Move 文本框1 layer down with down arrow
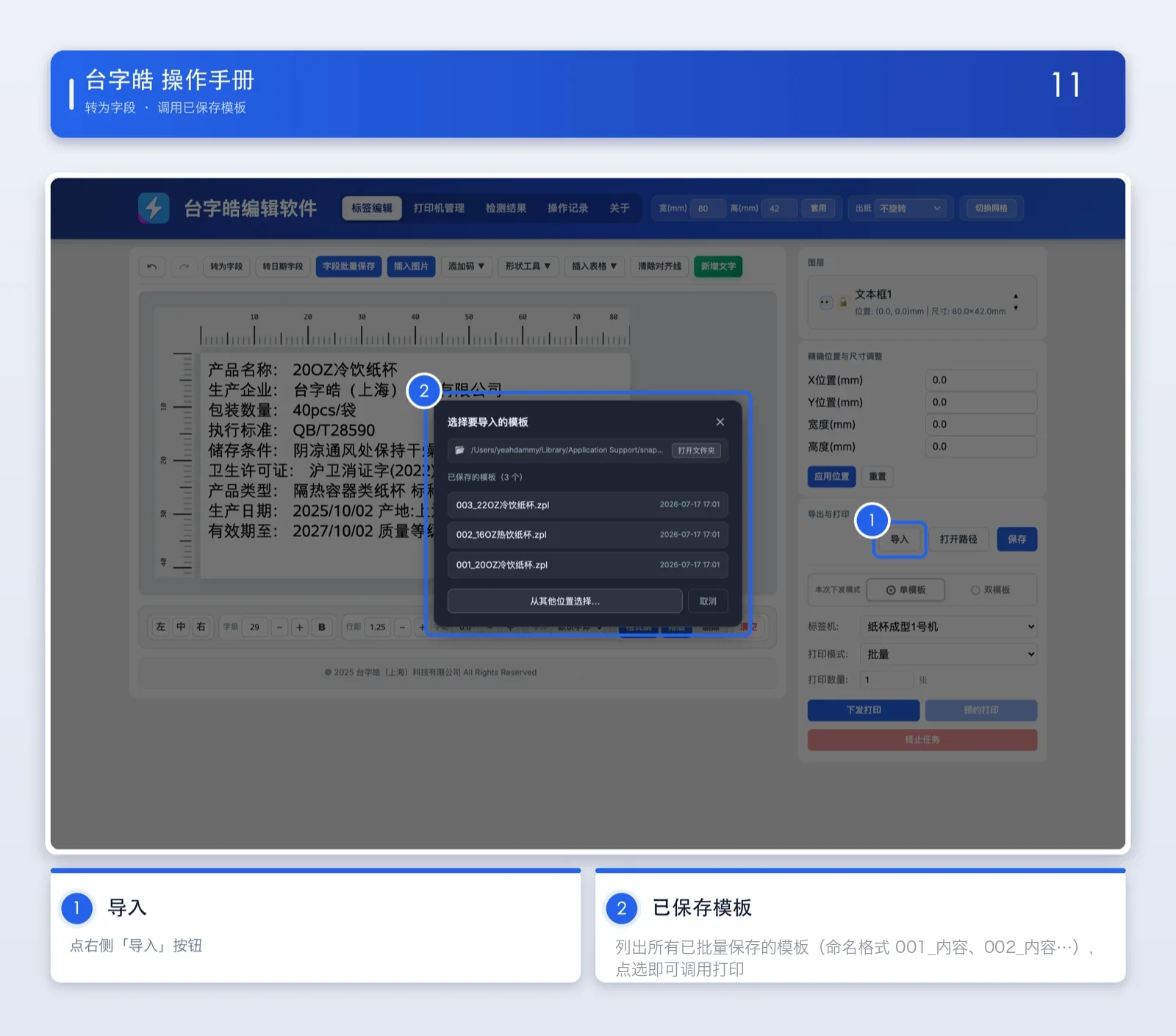 pos(1016,308)
